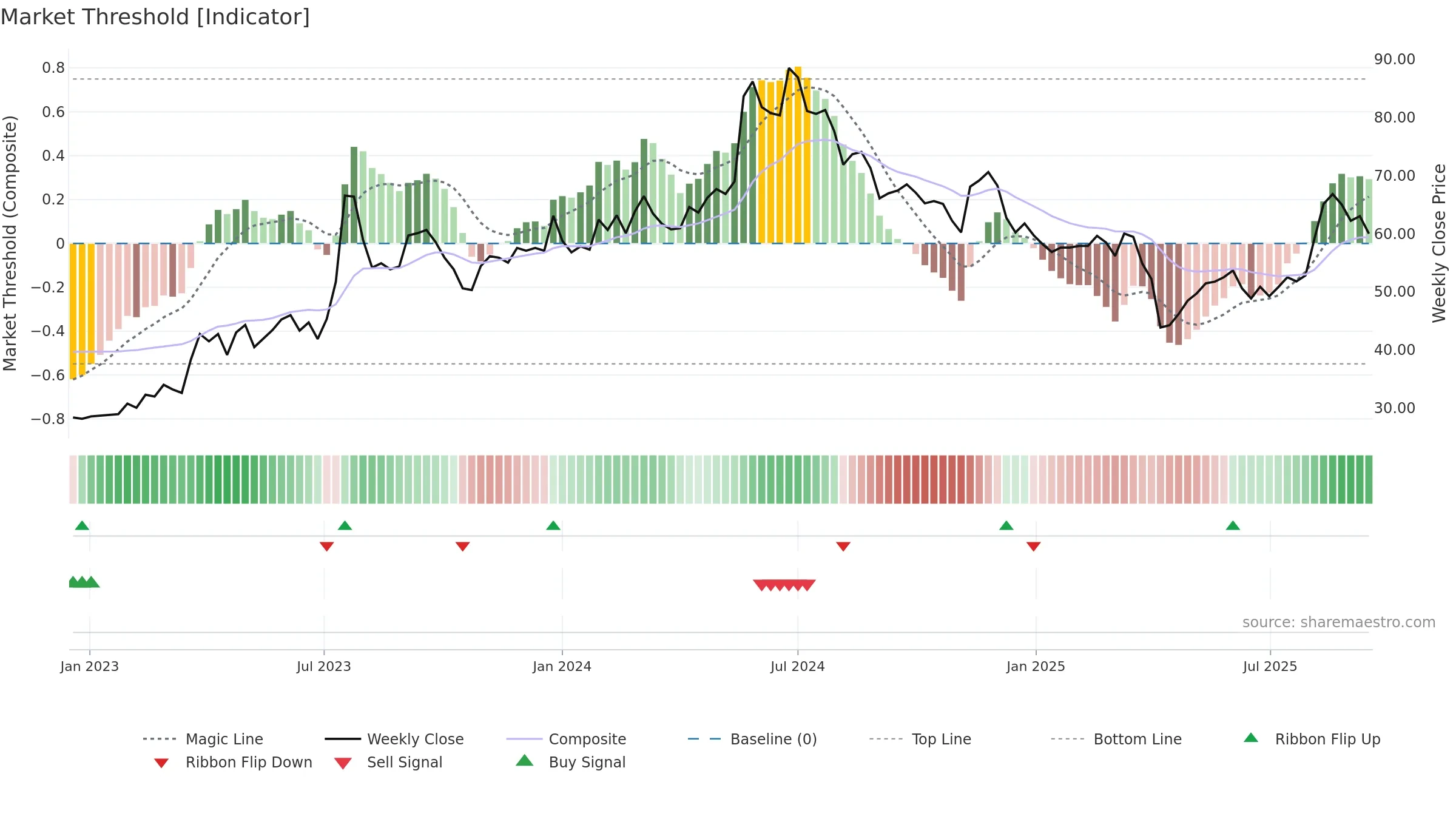Toggle the Weekly Close legend entry
This screenshot has width=1456, height=819.
click(394, 739)
